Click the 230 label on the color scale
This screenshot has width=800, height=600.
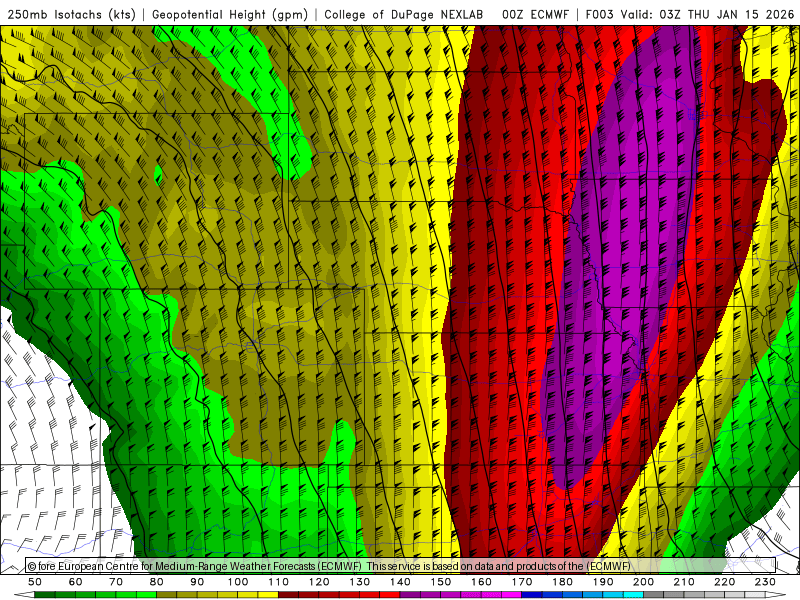[x=765, y=582]
